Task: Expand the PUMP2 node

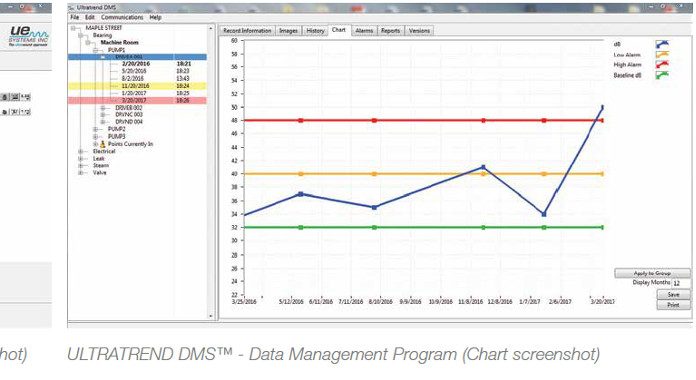Action: point(95,129)
